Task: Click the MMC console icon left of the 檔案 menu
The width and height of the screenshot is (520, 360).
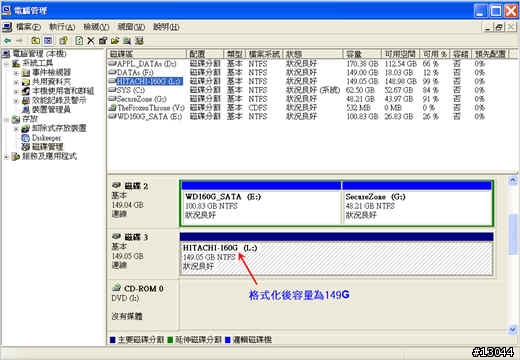Action: point(7,27)
